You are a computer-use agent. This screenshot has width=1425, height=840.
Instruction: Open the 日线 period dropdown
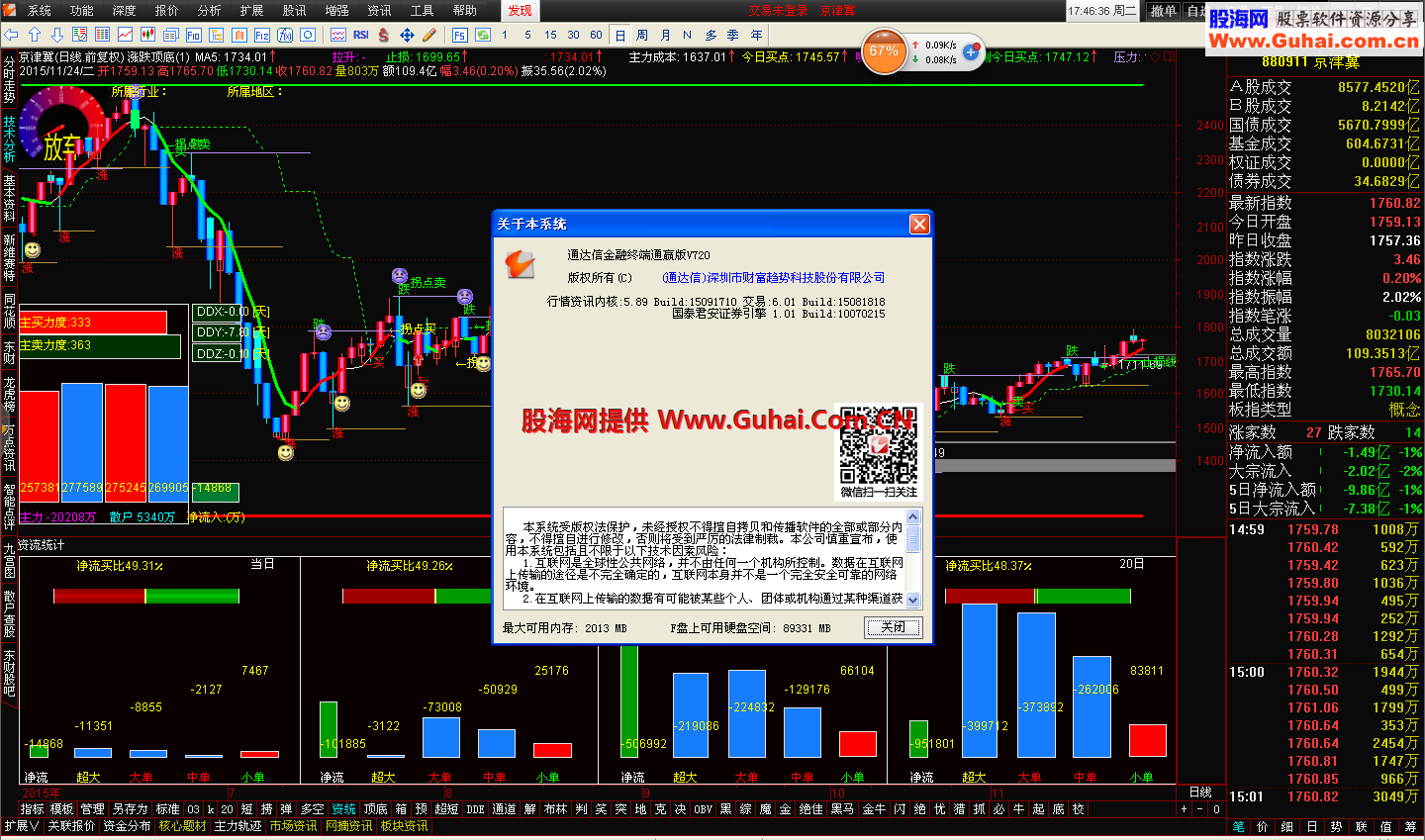tap(1200, 793)
